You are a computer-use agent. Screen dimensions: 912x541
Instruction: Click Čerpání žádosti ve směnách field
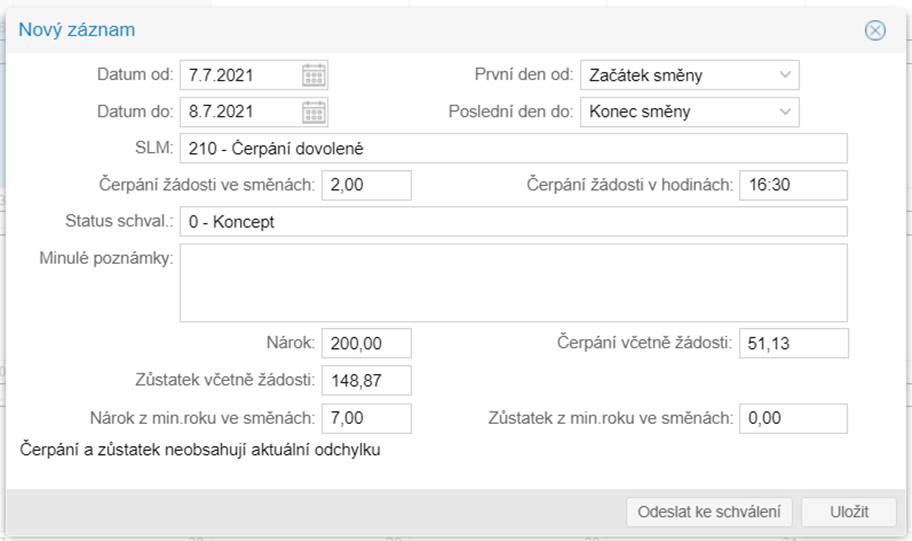[x=366, y=185]
